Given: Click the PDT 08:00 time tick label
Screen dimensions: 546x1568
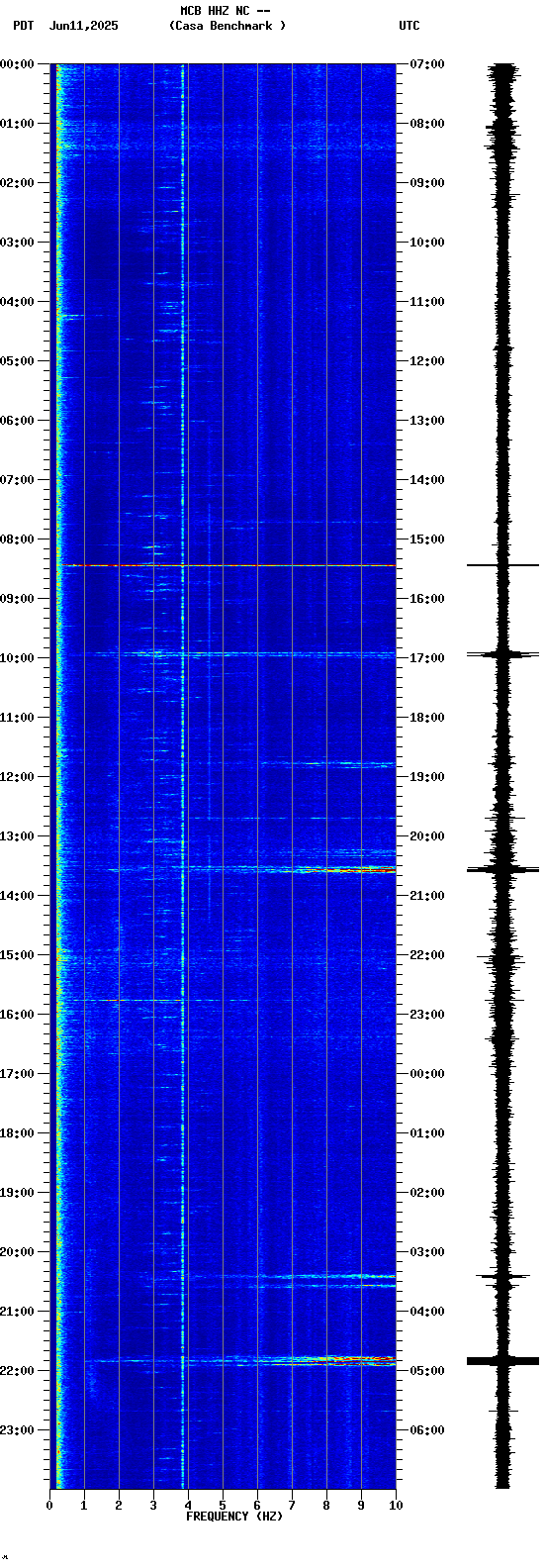Looking at the screenshot, I should coord(18,539).
